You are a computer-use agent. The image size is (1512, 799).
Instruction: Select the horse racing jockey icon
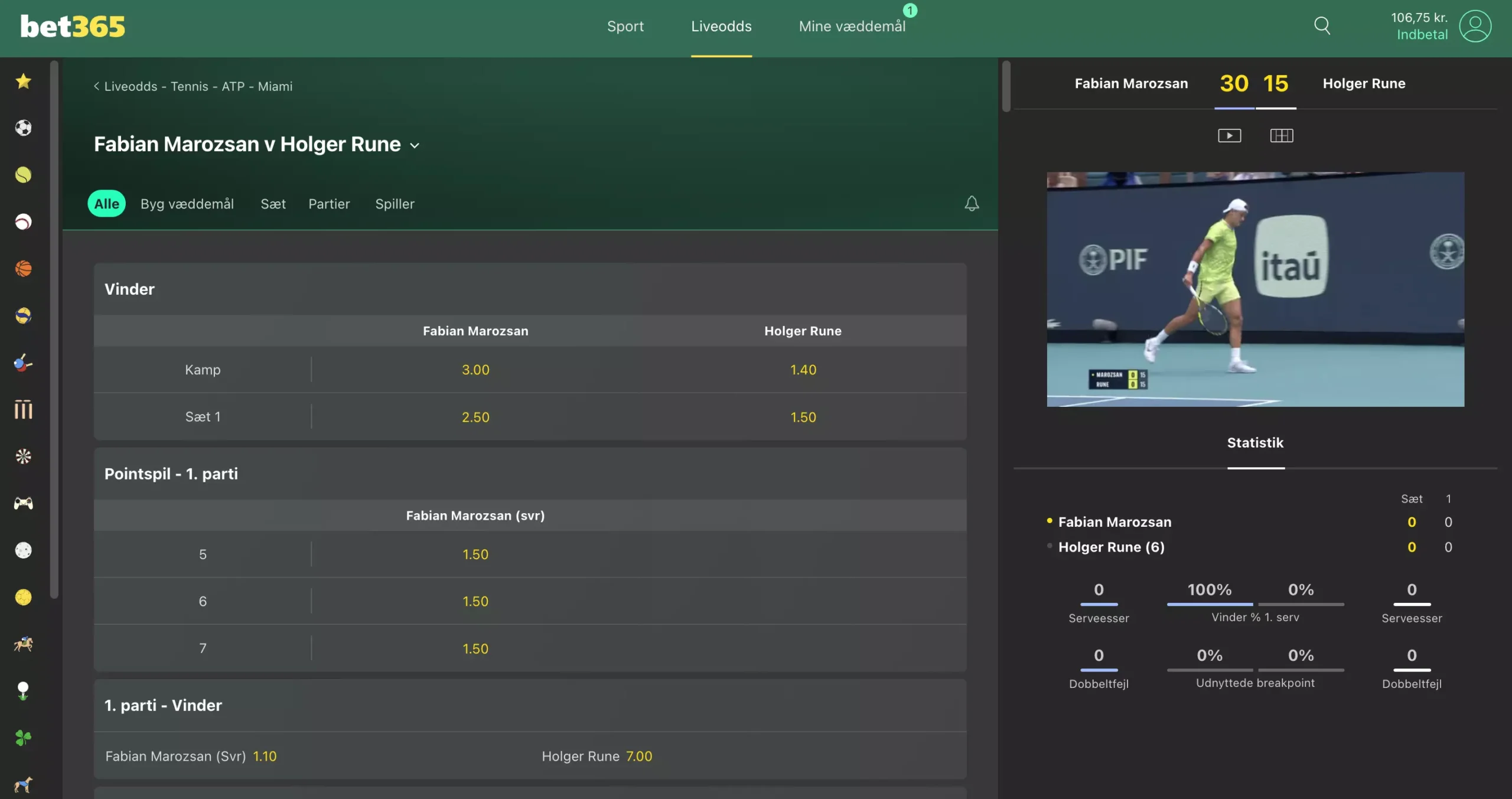click(24, 644)
